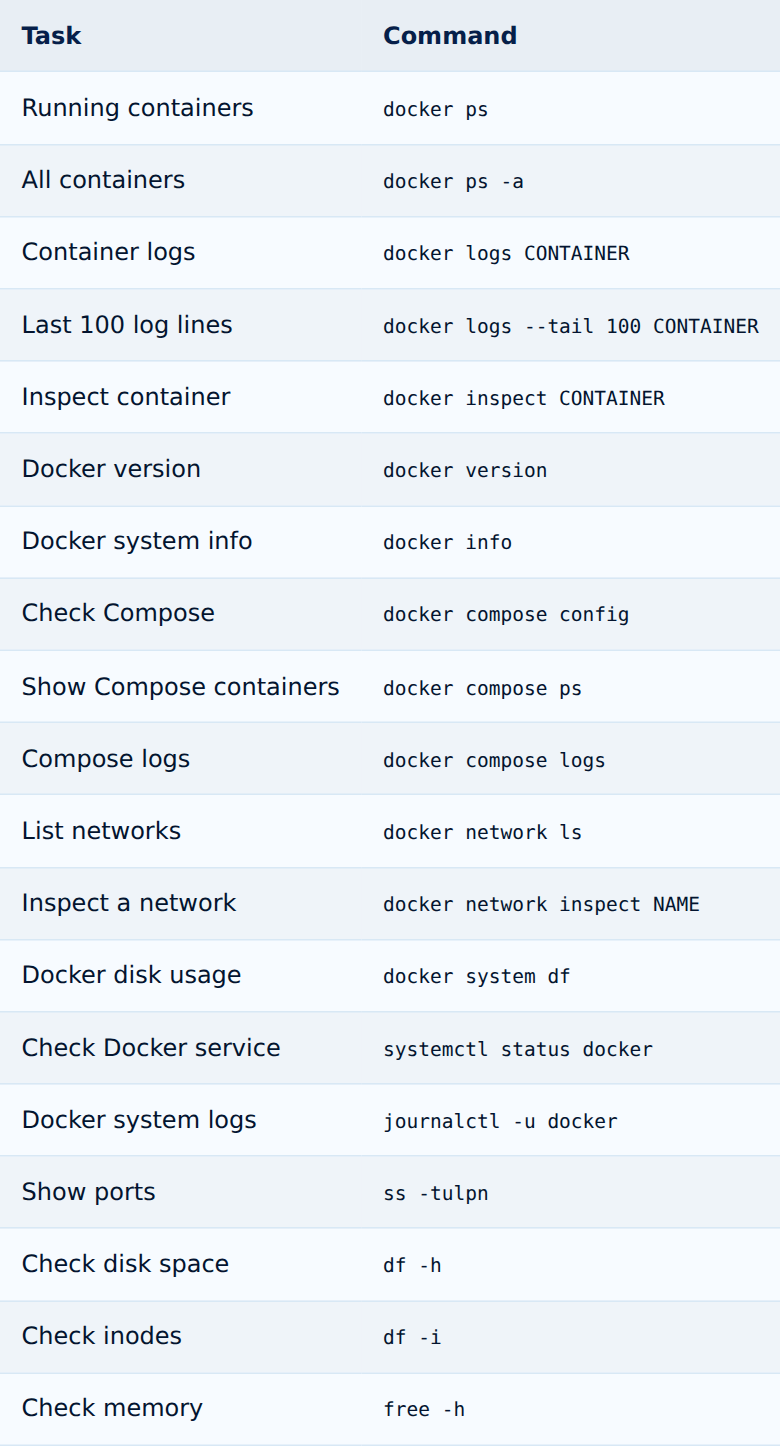The height and width of the screenshot is (1446, 780).
Task: Click the 'Last 100 log lines' cell
Action: pos(127,325)
